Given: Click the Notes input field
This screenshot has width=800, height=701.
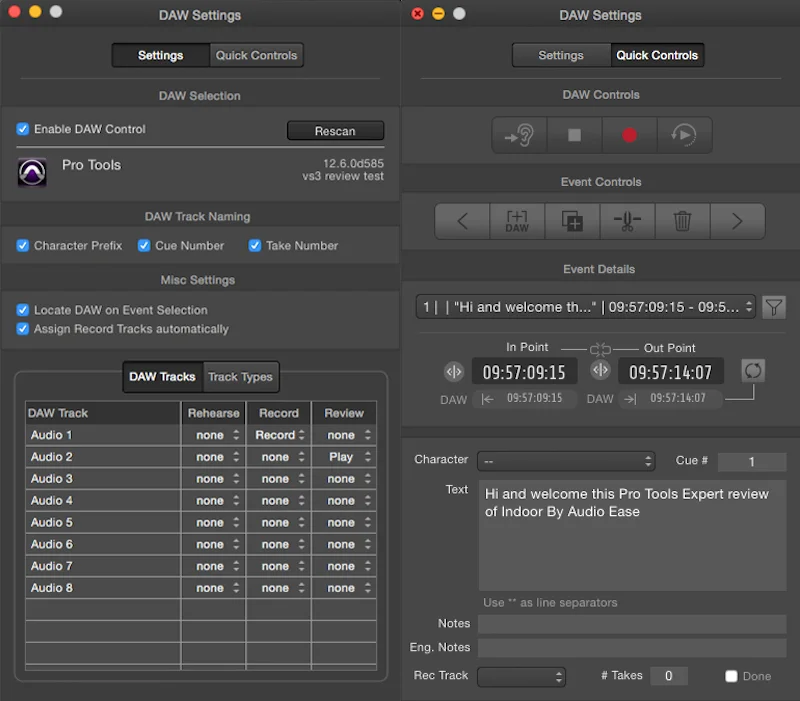Looking at the screenshot, I should [632, 623].
